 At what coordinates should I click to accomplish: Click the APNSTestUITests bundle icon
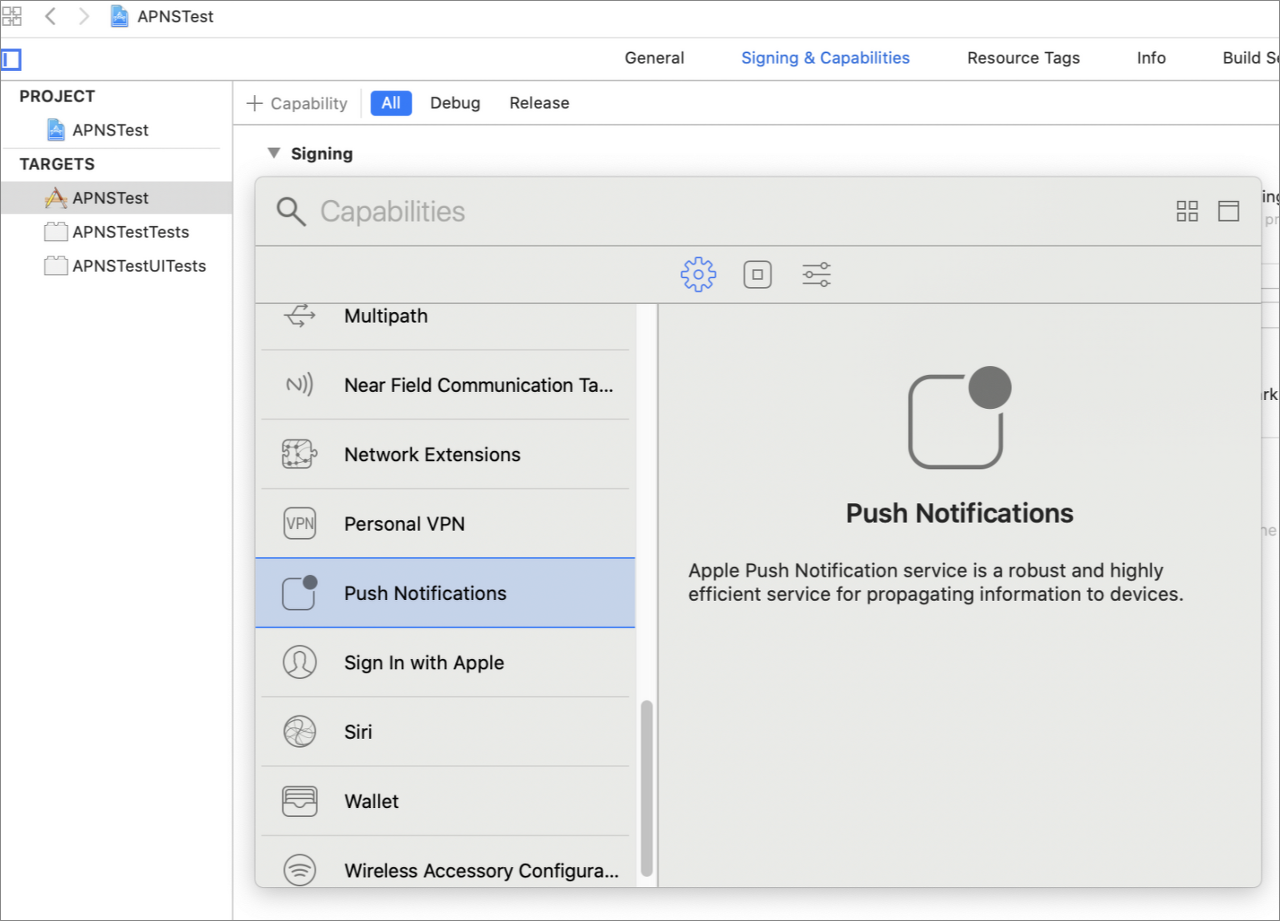(56, 266)
